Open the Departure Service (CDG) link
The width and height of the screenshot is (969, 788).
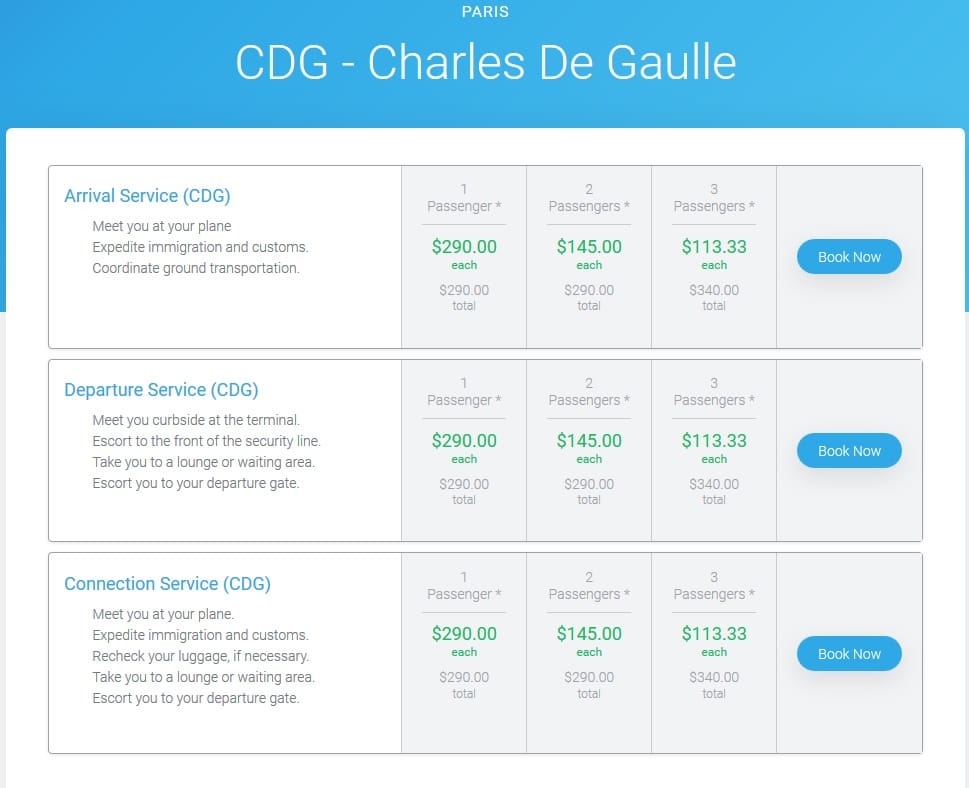[161, 390]
